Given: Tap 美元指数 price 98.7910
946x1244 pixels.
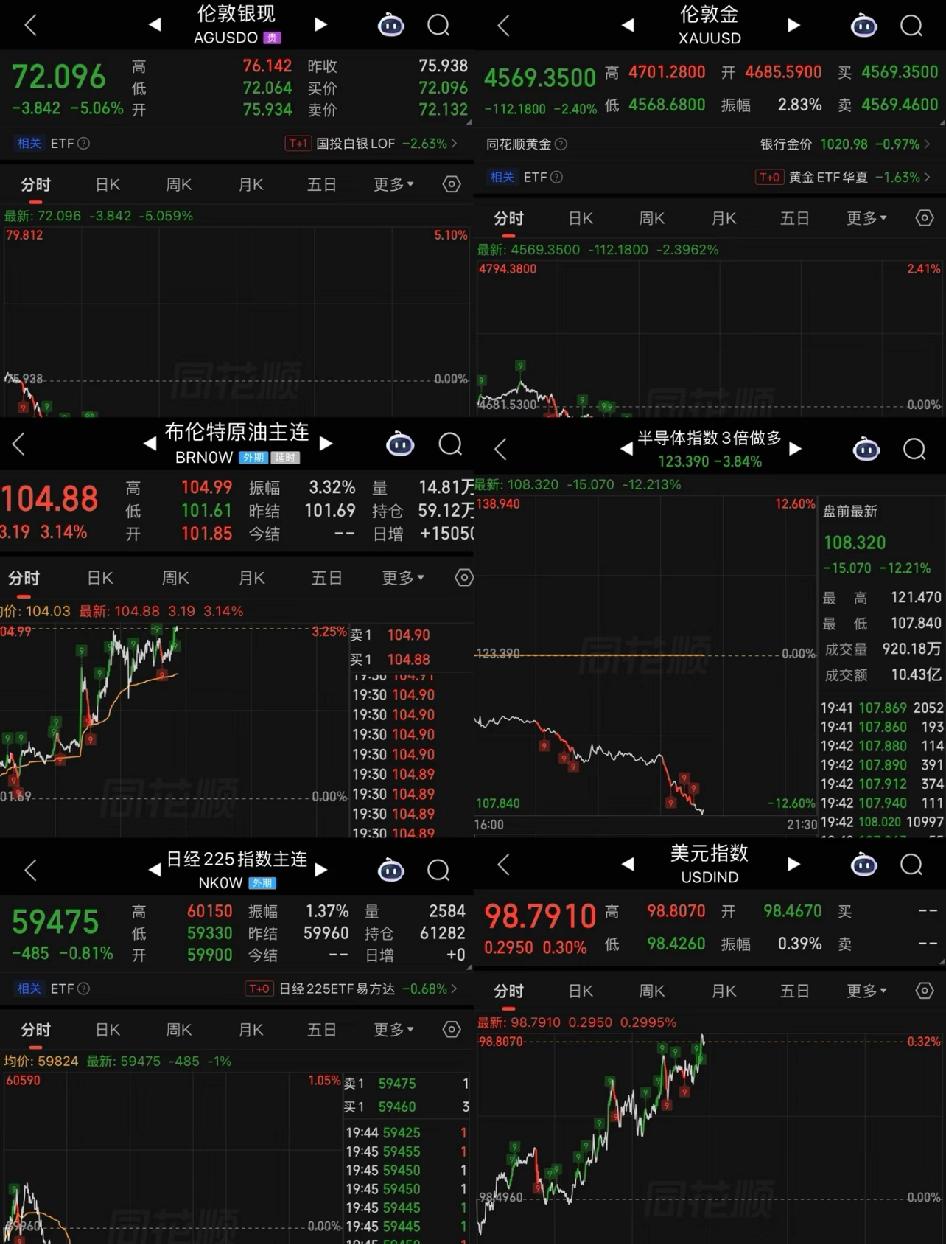Looking at the screenshot, I should (540, 915).
